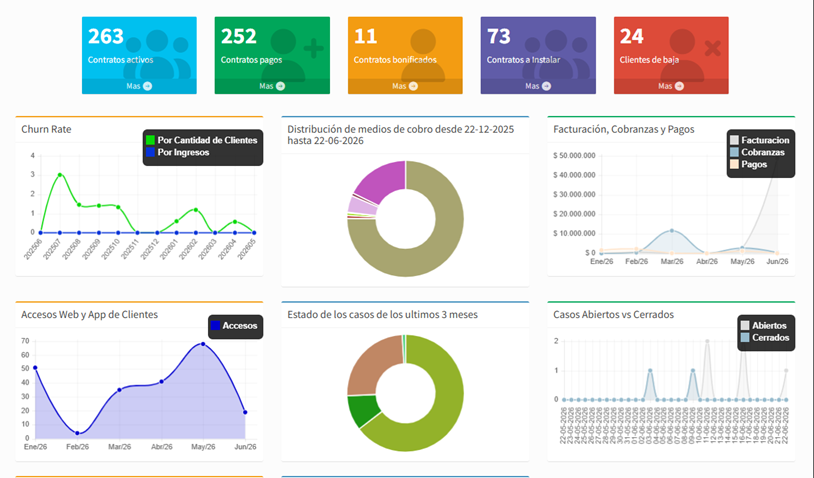
Task: Click arrow icon on Contratos pagos card
Action: click(280, 86)
